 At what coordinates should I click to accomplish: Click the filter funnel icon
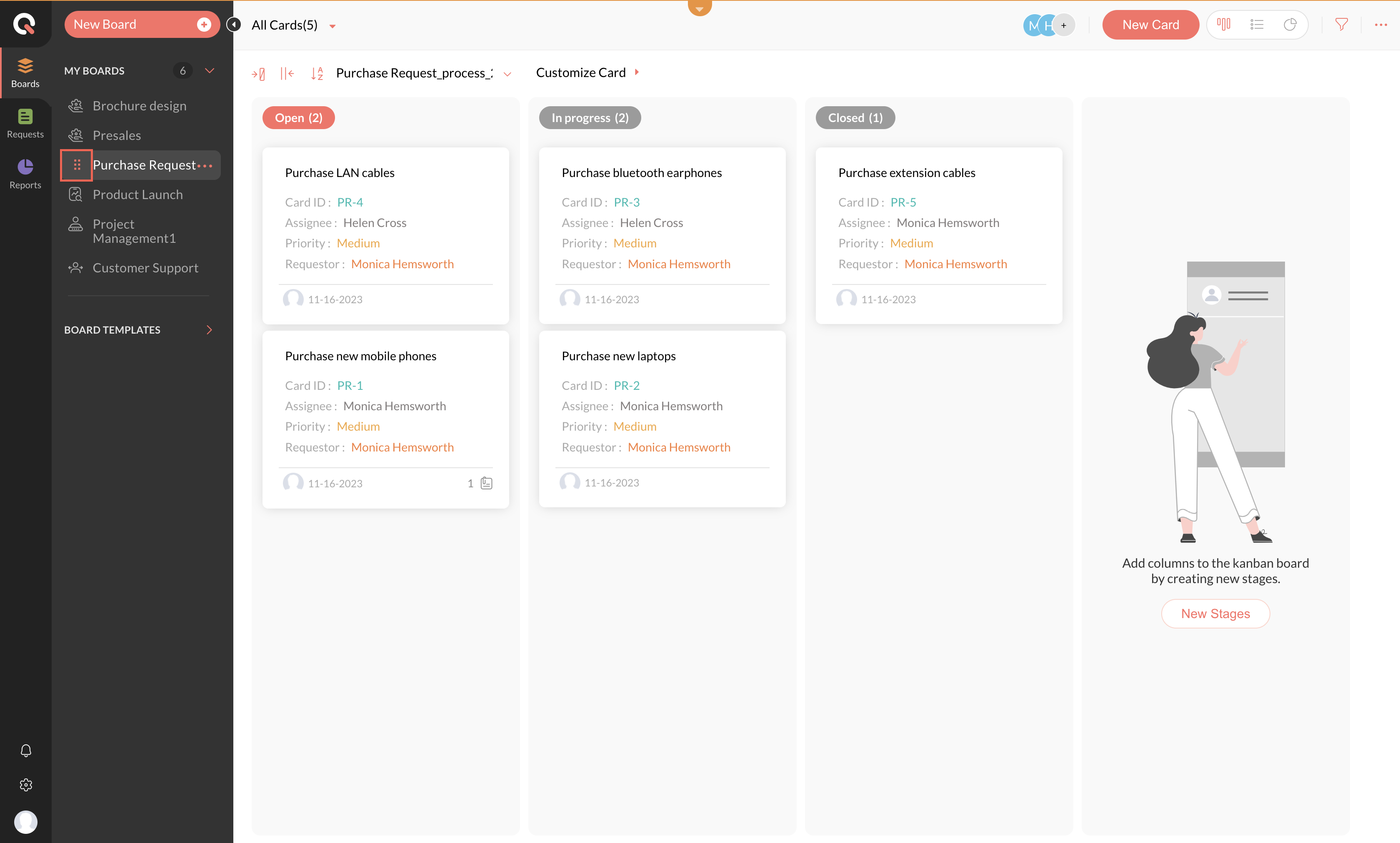pos(1341,25)
